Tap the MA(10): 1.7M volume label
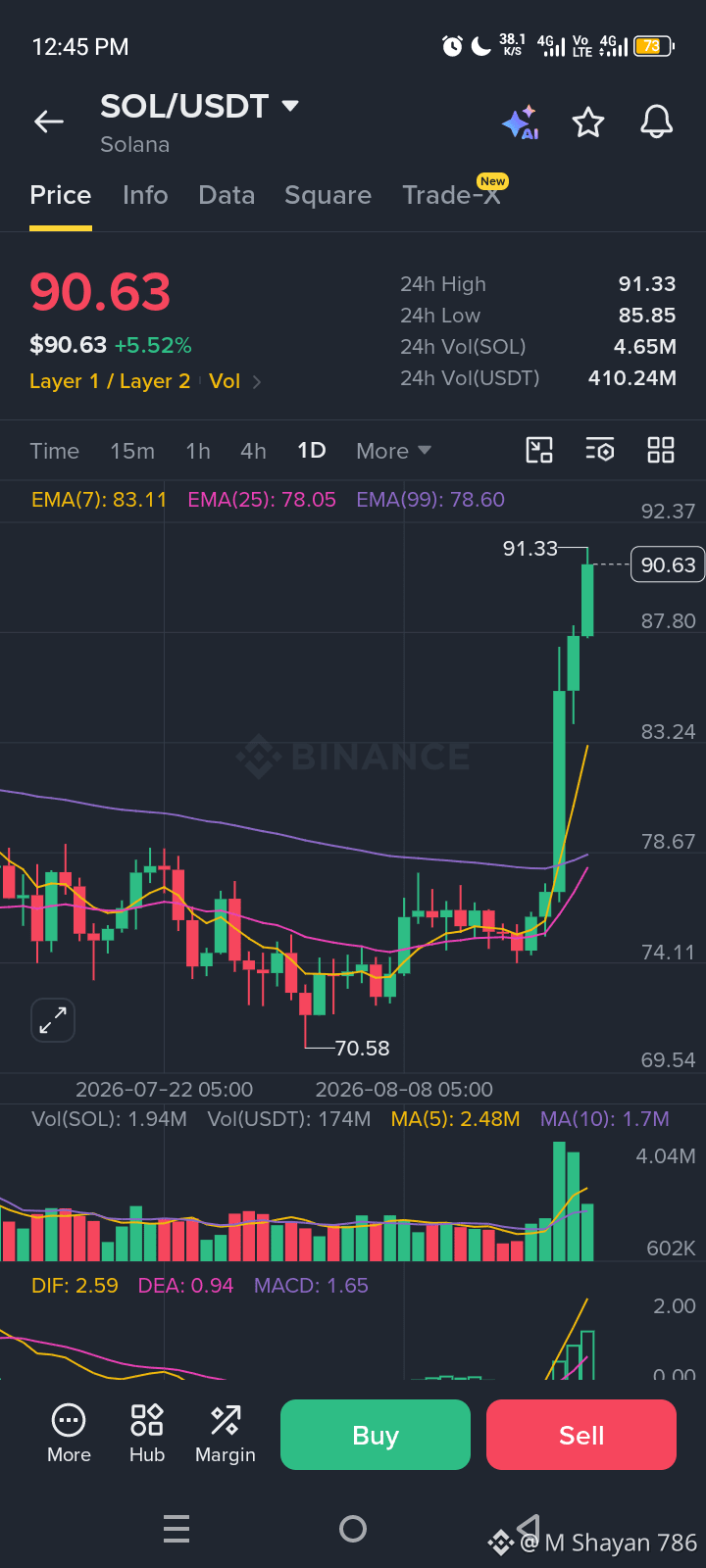The image size is (706, 1568). point(605,1119)
